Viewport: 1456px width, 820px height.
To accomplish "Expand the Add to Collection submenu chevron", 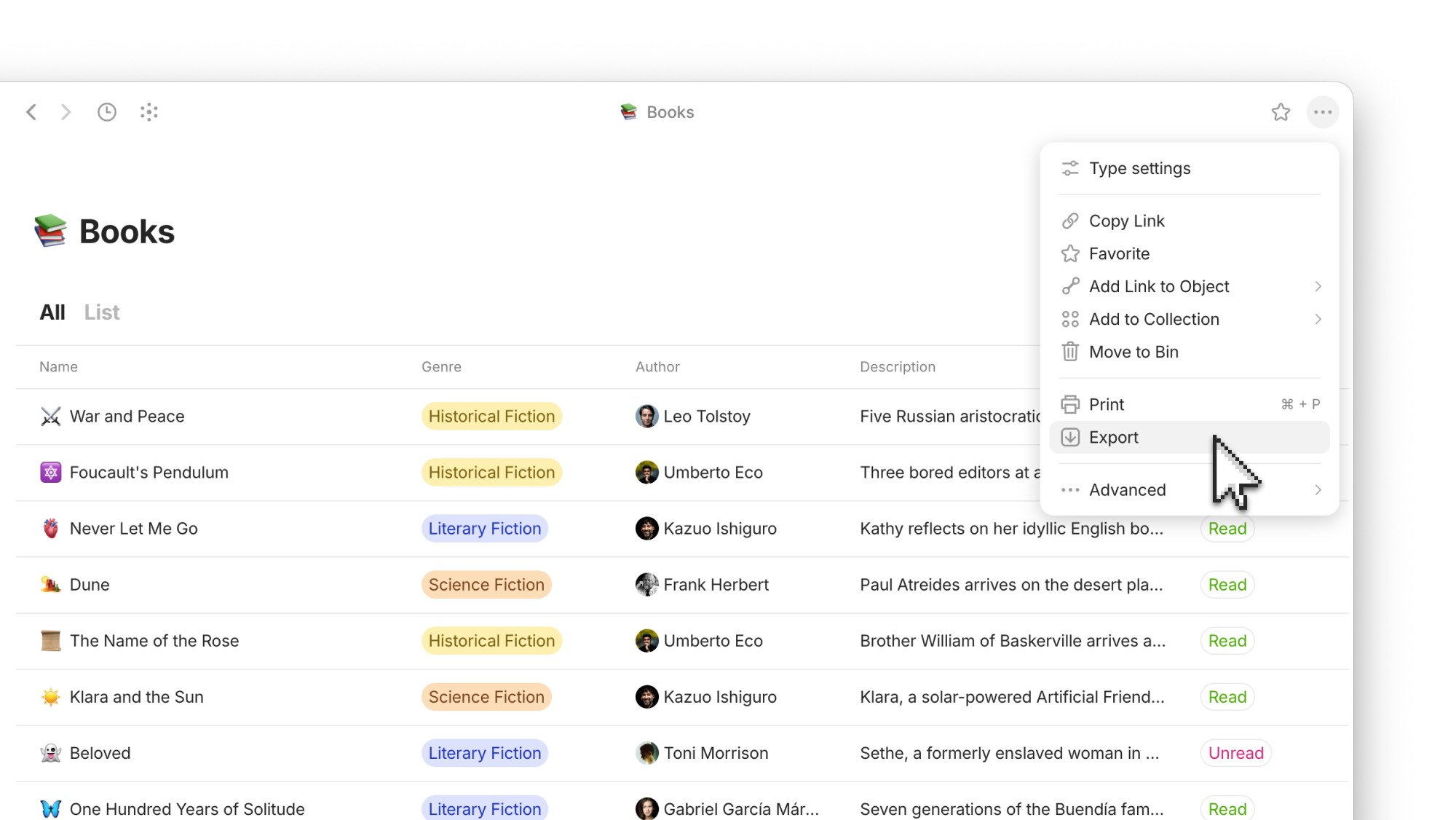I will click(1318, 319).
